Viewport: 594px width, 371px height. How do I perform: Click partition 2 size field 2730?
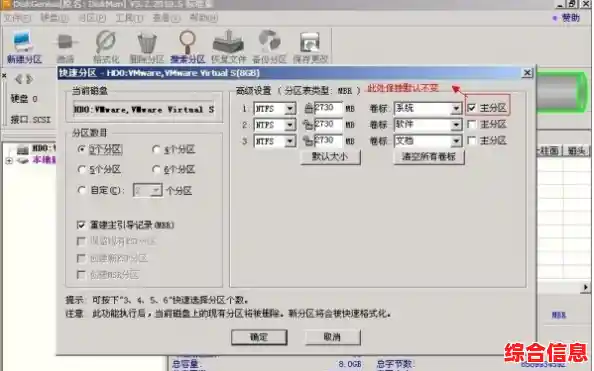click(x=328, y=125)
